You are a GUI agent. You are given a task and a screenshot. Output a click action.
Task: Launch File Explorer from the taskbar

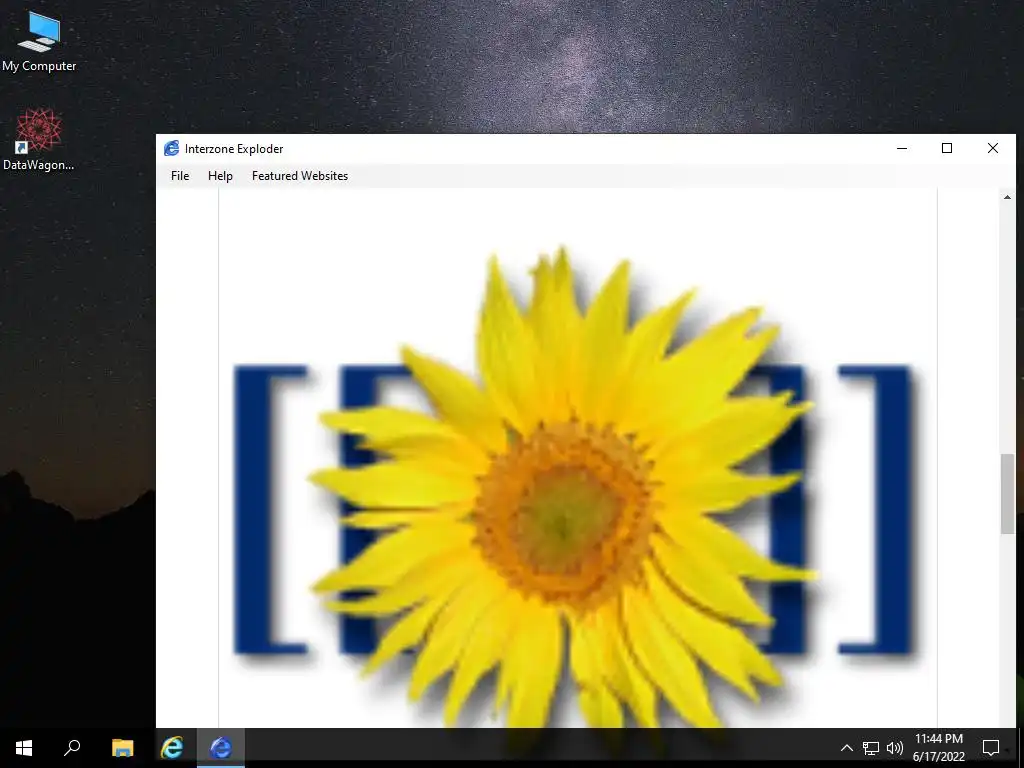point(122,748)
